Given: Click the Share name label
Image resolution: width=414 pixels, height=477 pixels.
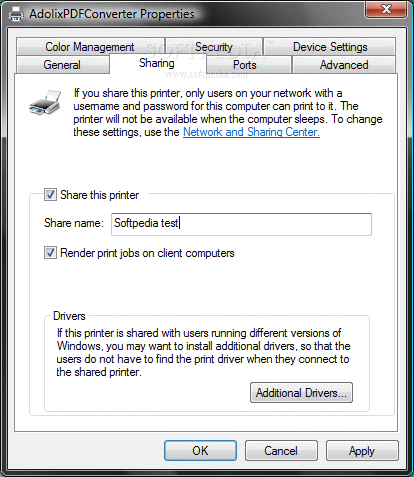Looking at the screenshot, I should pos(74,223).
